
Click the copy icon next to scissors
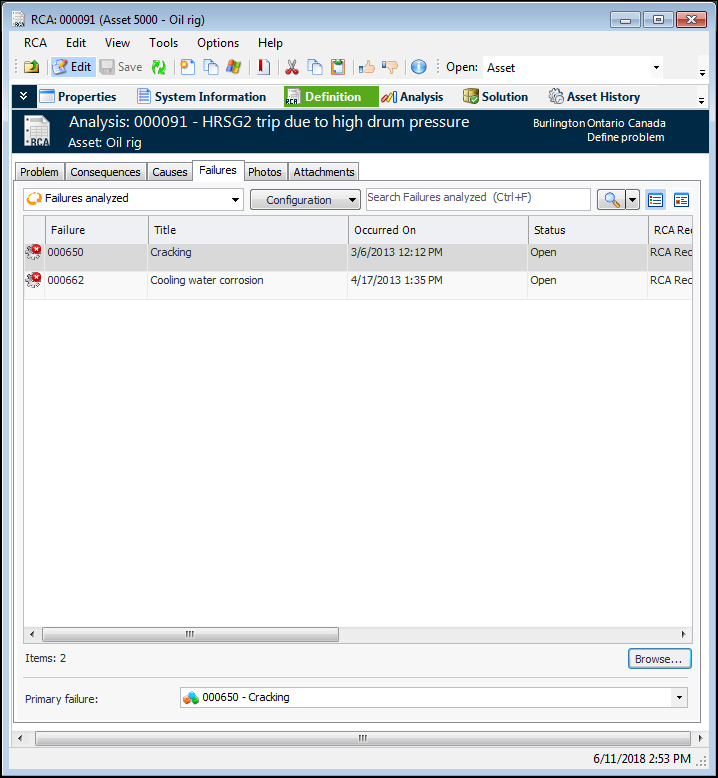pos(315,67)
